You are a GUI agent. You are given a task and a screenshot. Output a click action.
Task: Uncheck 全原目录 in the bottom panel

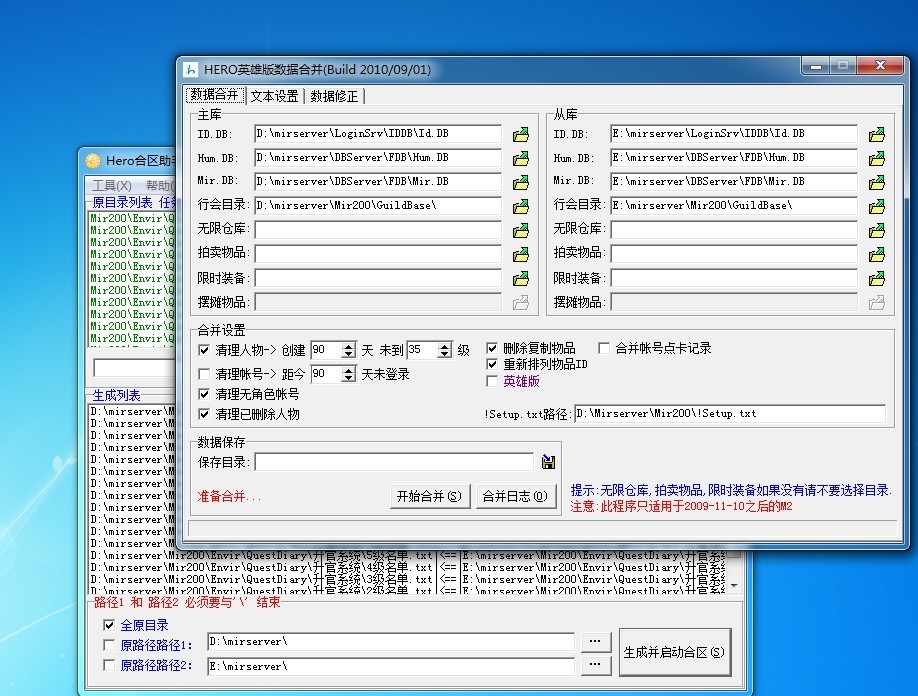pyautogui.click(x=110, y=624)
